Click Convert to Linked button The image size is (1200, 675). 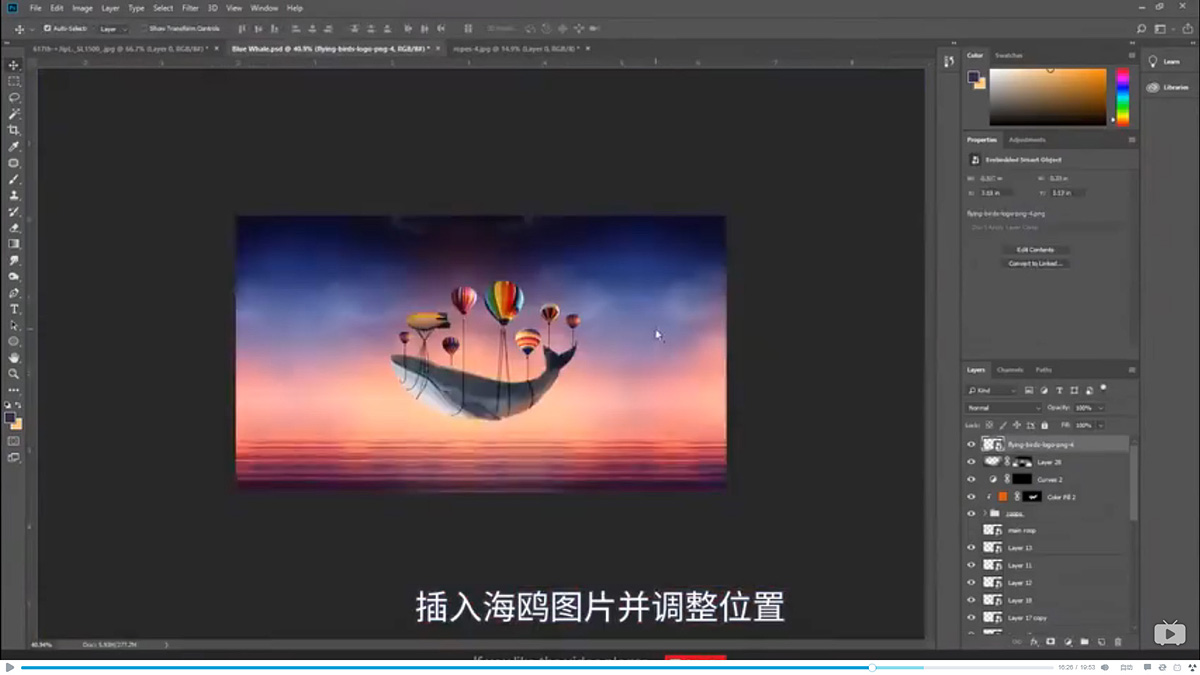(1036, 263)
